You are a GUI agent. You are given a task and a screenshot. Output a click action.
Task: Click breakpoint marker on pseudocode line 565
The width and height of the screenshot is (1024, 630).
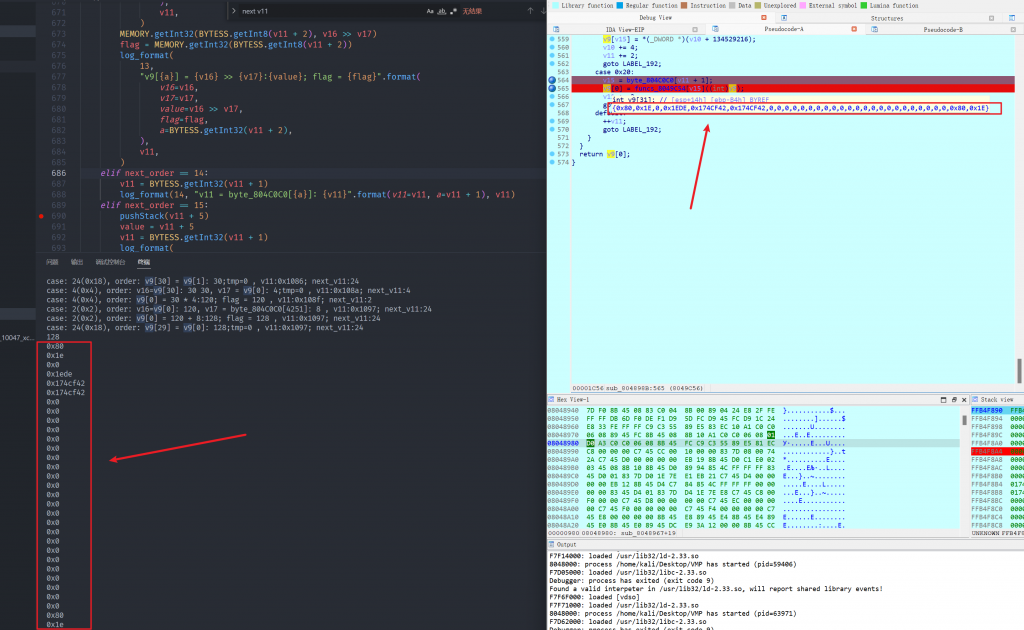[553, 88]
